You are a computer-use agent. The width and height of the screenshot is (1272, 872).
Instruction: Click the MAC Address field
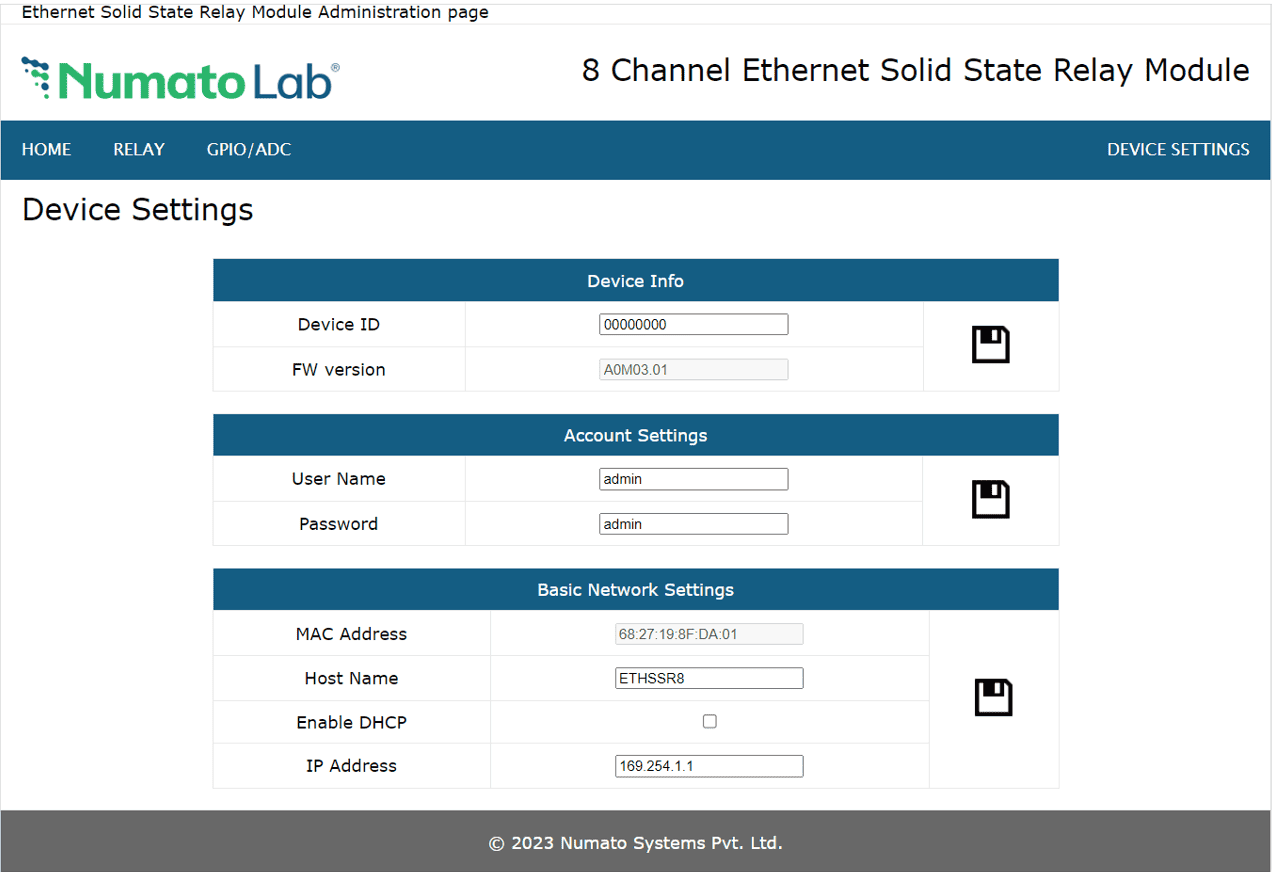click(709, 633)
